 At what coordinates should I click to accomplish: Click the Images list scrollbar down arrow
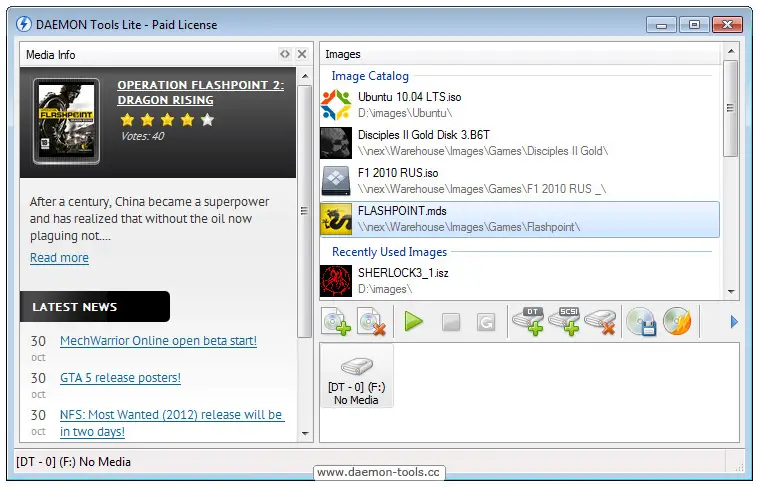click(731, 291)
